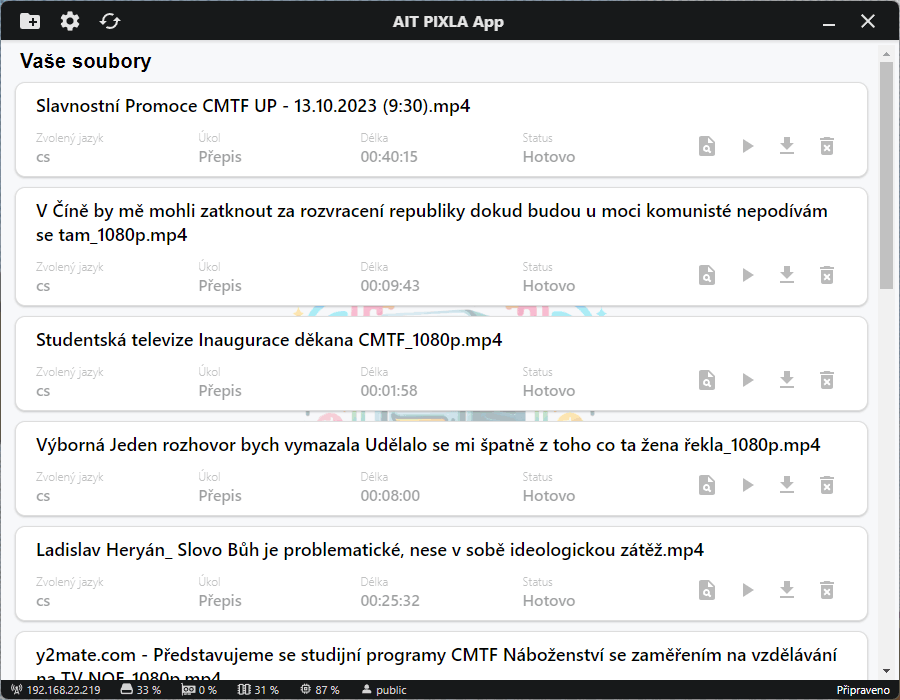Preview transcript of V Číně by mě file
The image size is (900, 700).
click(707, 275)
